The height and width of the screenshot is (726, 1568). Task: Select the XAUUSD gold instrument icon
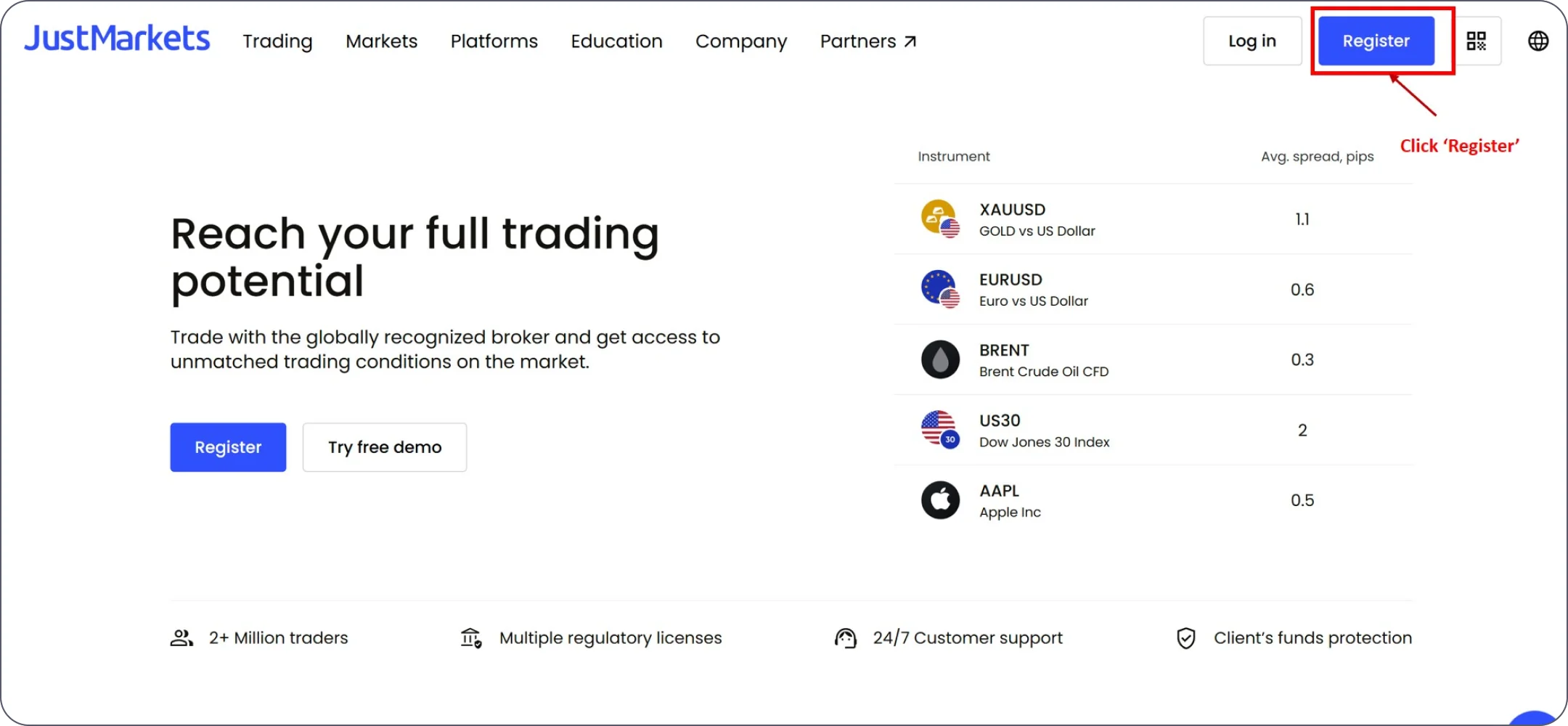pos(940,219)
